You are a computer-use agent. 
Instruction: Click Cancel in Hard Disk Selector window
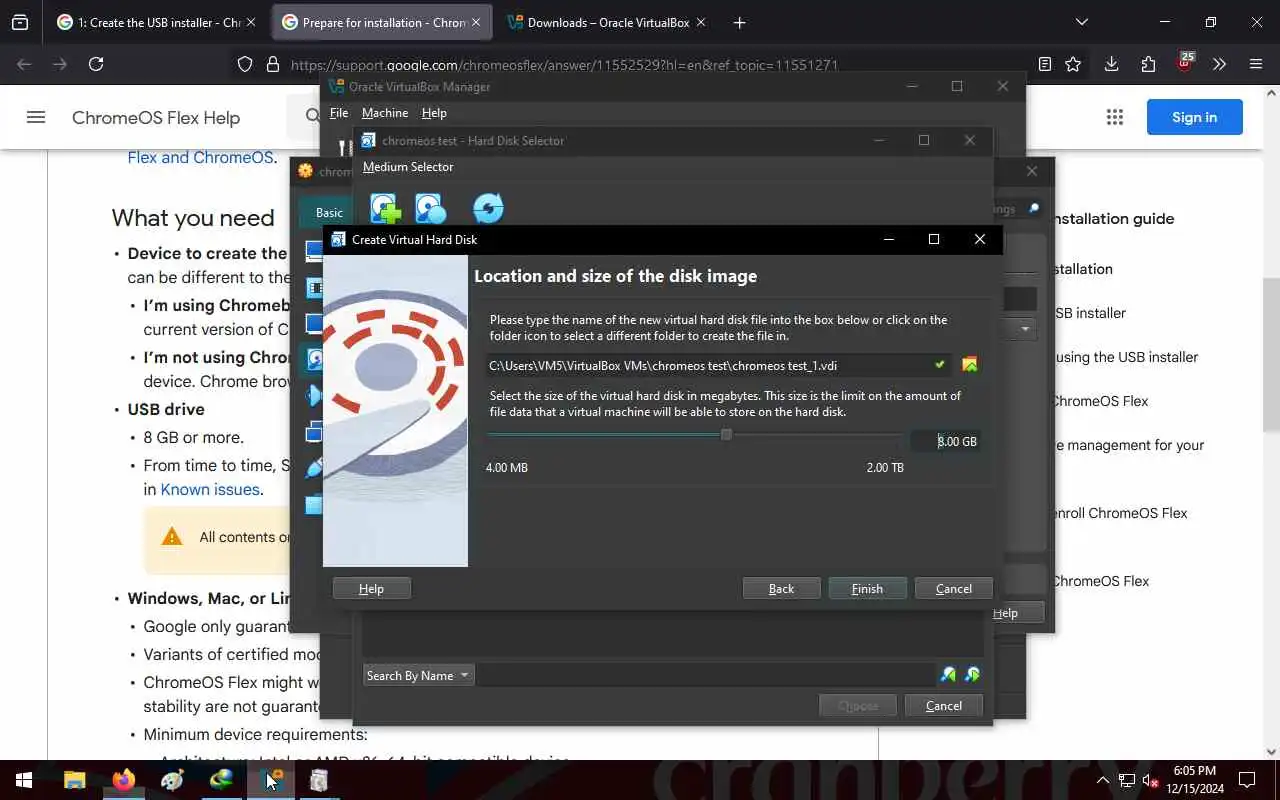coord(943,705)
